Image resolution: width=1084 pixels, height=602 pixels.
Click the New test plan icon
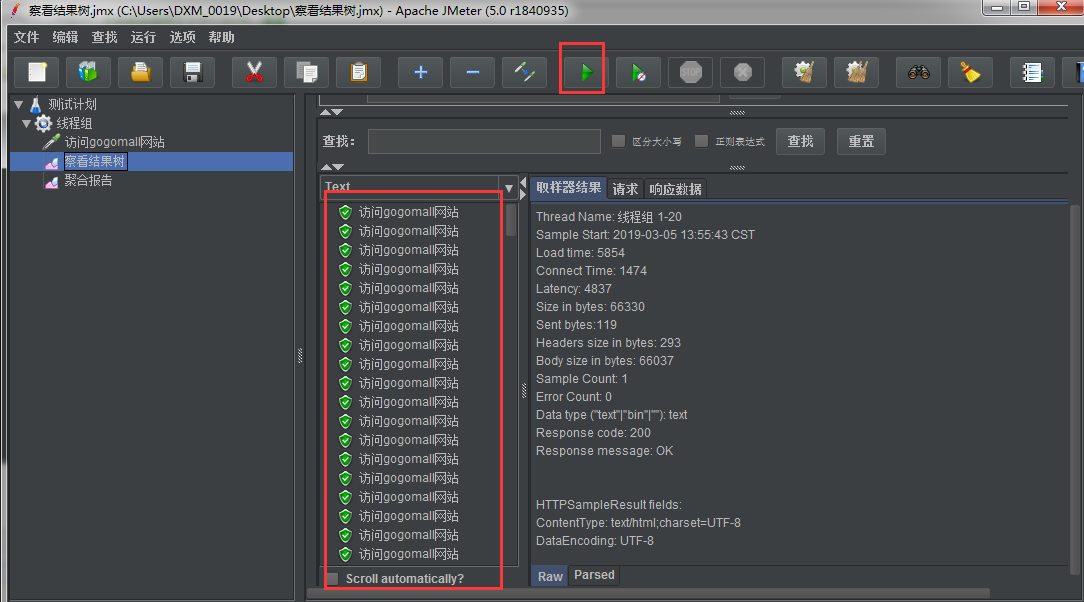coord(37,72)
